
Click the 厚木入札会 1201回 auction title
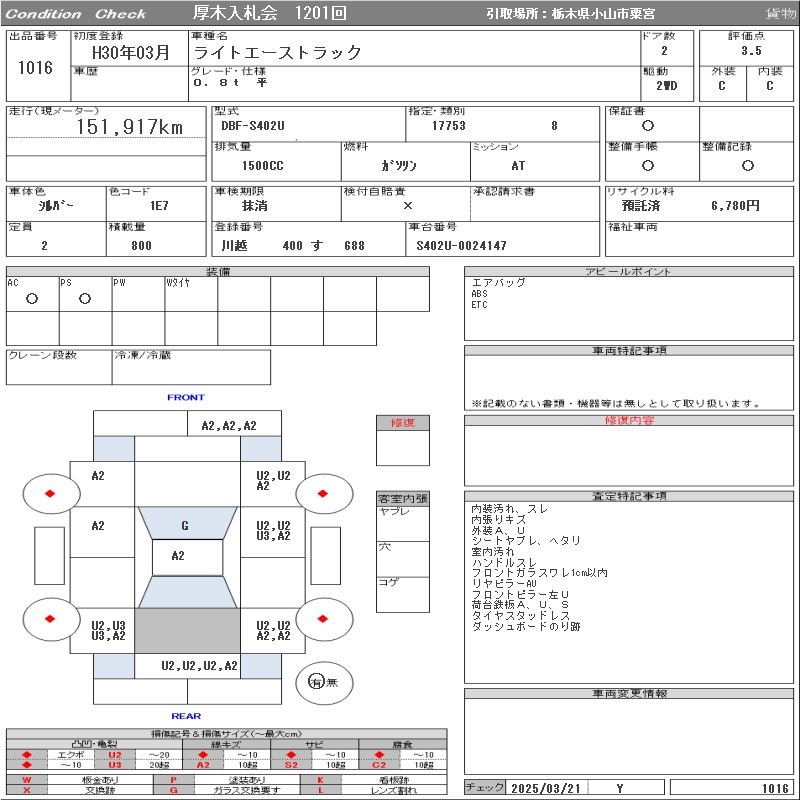point(269,13)
